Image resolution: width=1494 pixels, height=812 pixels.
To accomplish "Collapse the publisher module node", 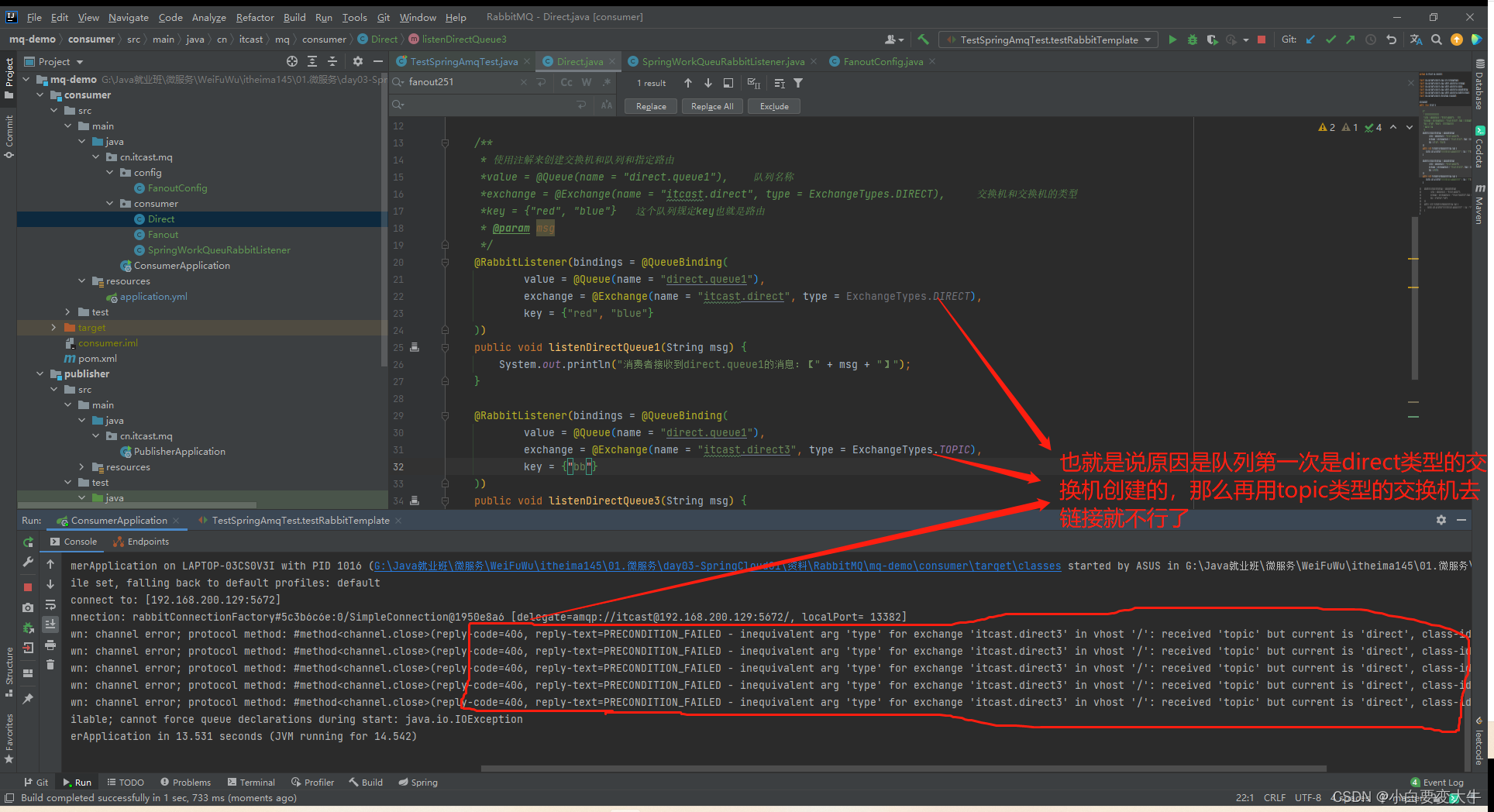I will pos(40,374).
